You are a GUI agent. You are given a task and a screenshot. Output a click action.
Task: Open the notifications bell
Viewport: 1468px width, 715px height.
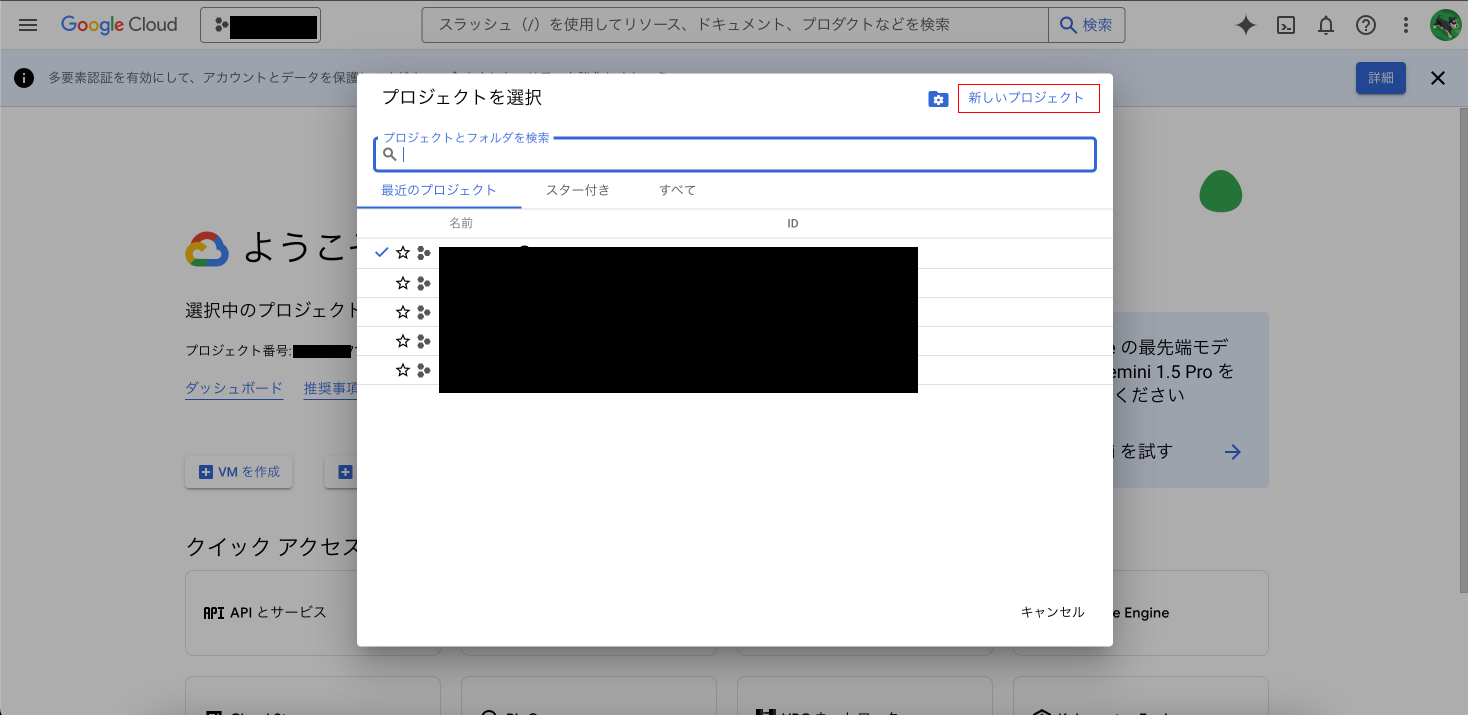[x=1326, y=26]
